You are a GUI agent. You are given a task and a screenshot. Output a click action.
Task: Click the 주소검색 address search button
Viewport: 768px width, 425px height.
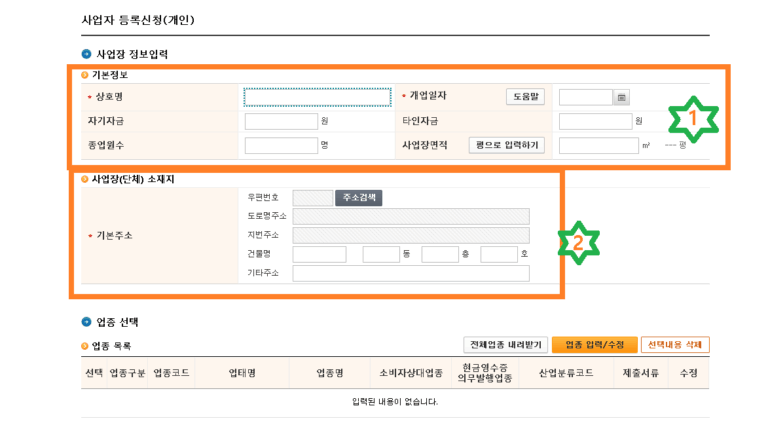coord(358,198)
